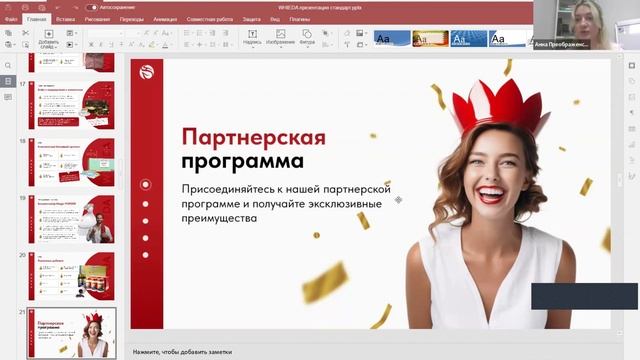Open slide settings icon in right sidebar

tap(632, 65)
